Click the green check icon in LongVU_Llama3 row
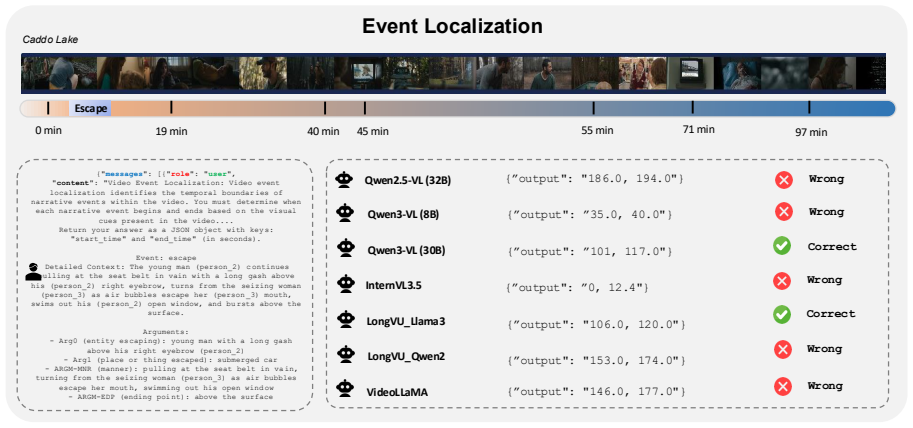The width and height of the screenshot is (913, 428). point(781,315)
